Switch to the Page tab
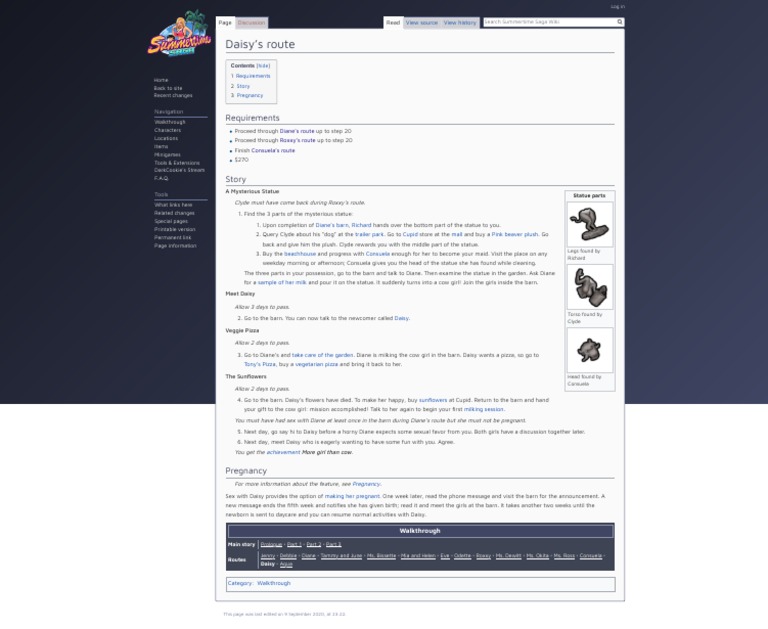 click(x=225, y=23)
